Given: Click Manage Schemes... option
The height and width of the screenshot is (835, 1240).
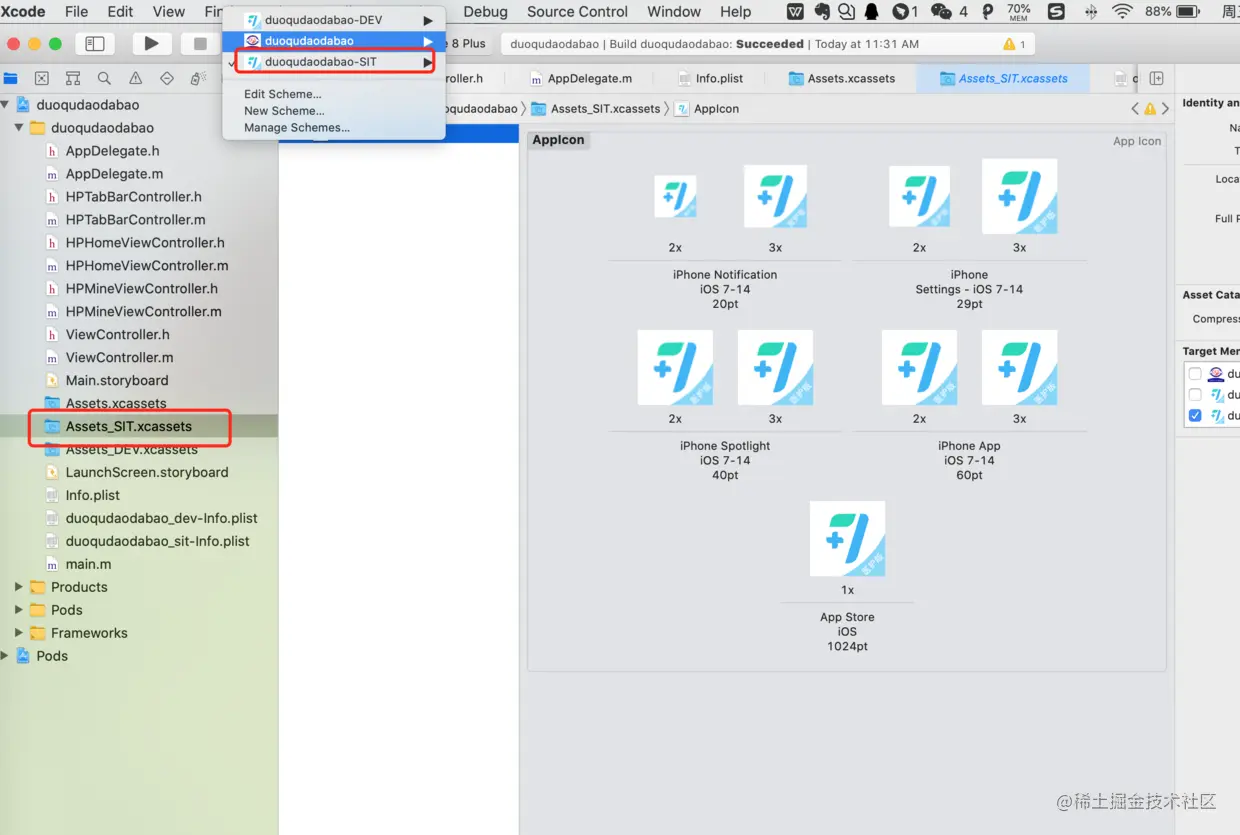Looking at the screenshot, I should (x=297, y=128).
